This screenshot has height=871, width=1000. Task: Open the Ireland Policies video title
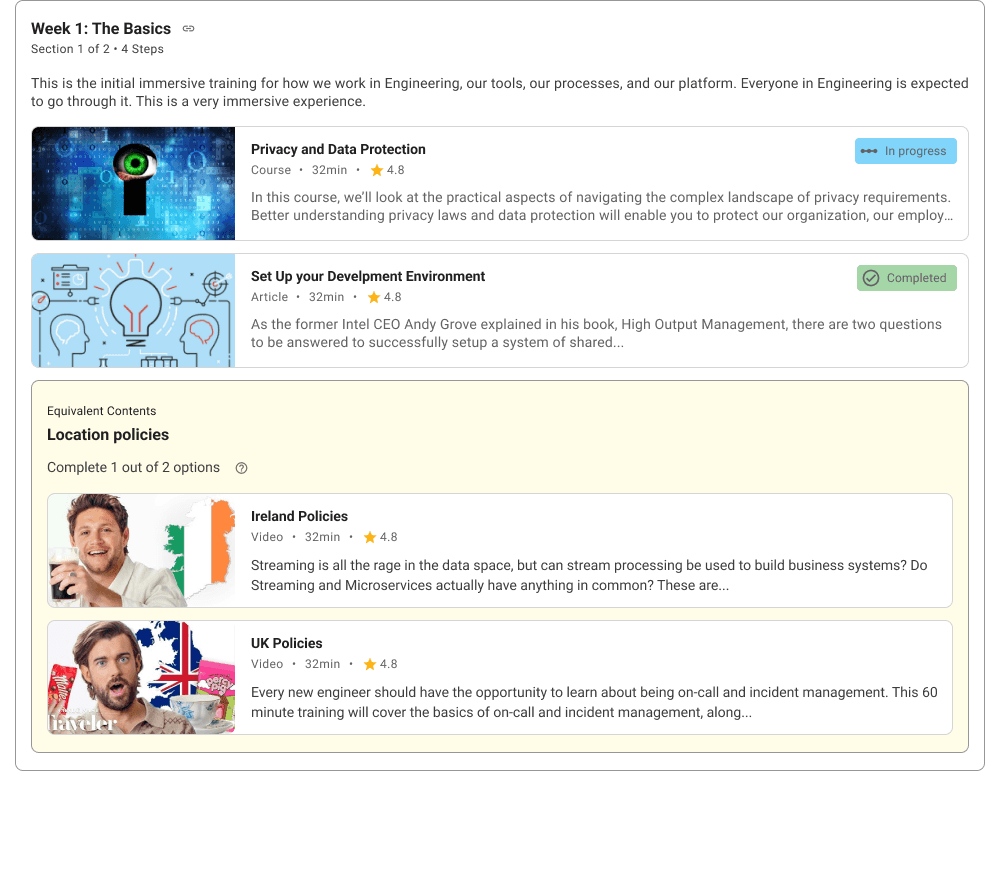299,516
